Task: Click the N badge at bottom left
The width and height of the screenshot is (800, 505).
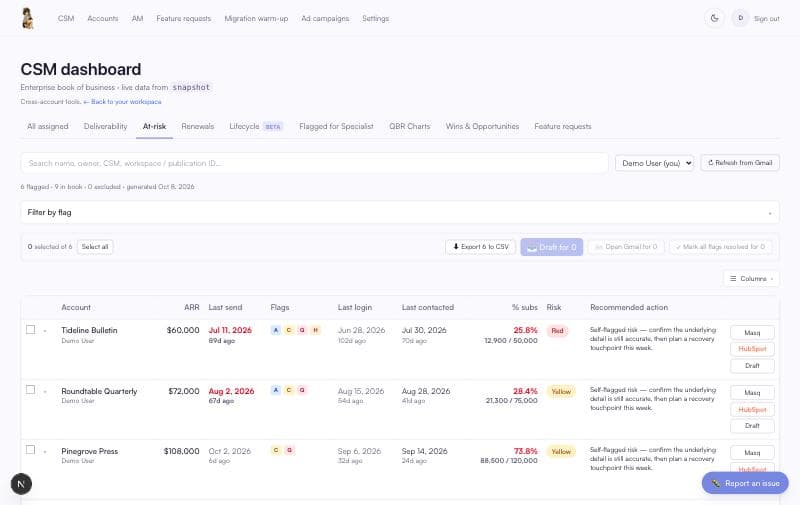Action: pyautogui.click(x=21, y=484)
